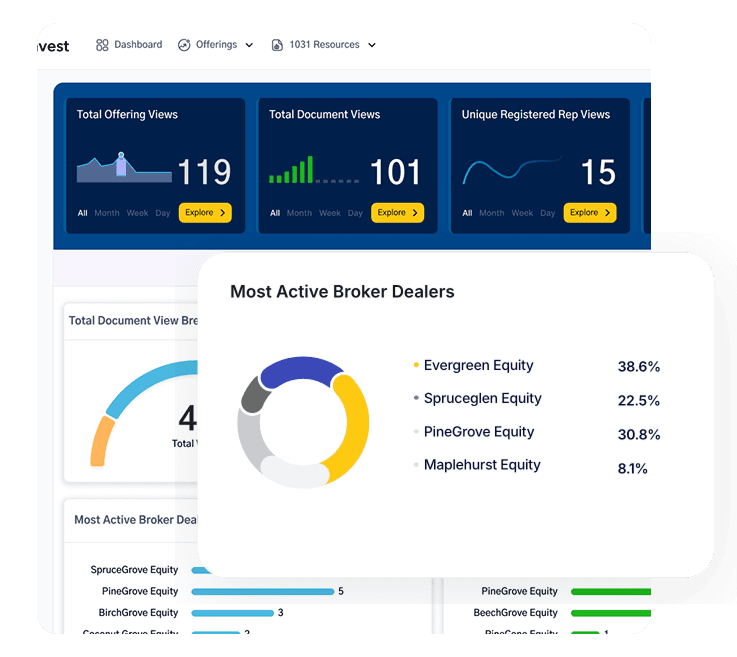Select Day filter in Total Document Views

(355, 213)
